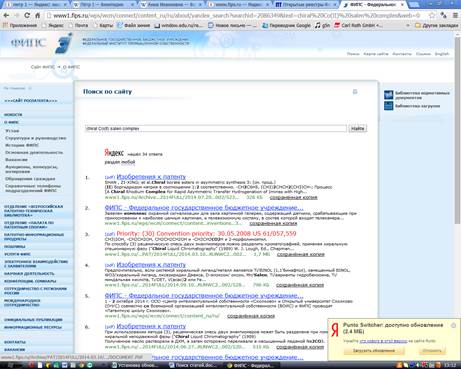Open ОФИЦИАЛЬНЫЕ ПУБЛИКАЦИИ sidebar section
This screenshot has width=461, height=369.
[33, 320]
